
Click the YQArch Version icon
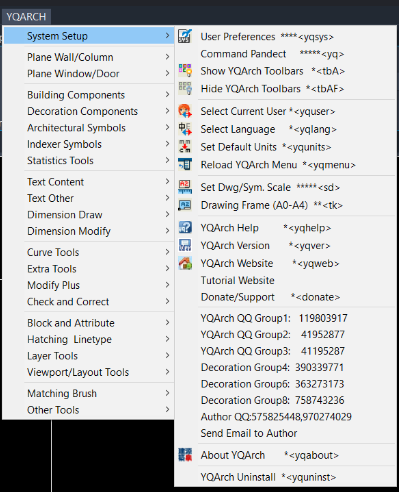pos(185,245)
